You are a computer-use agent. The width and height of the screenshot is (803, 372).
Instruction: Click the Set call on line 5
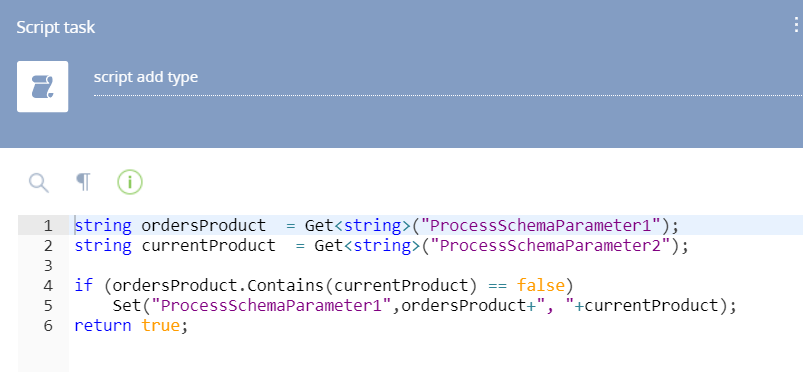click(127, 305)
